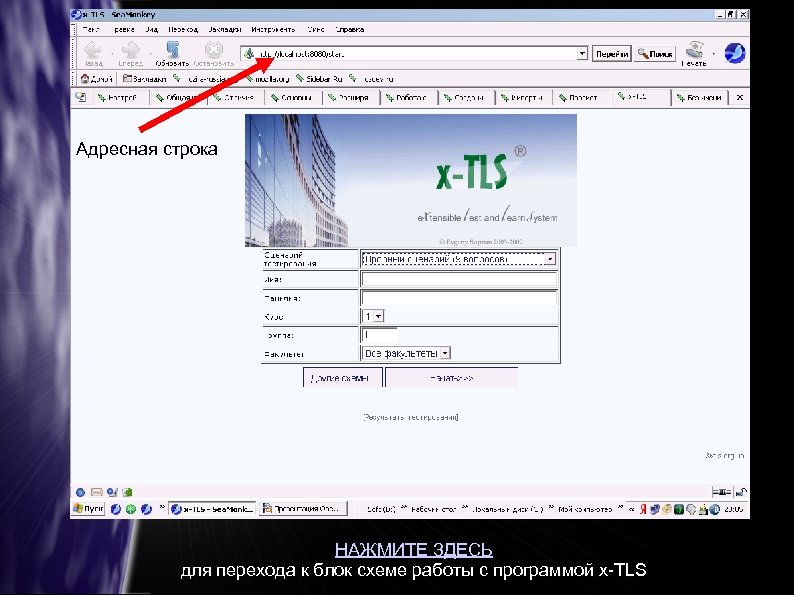
Task: Click Address Book icon in status bar
Action: coord(128,492)
